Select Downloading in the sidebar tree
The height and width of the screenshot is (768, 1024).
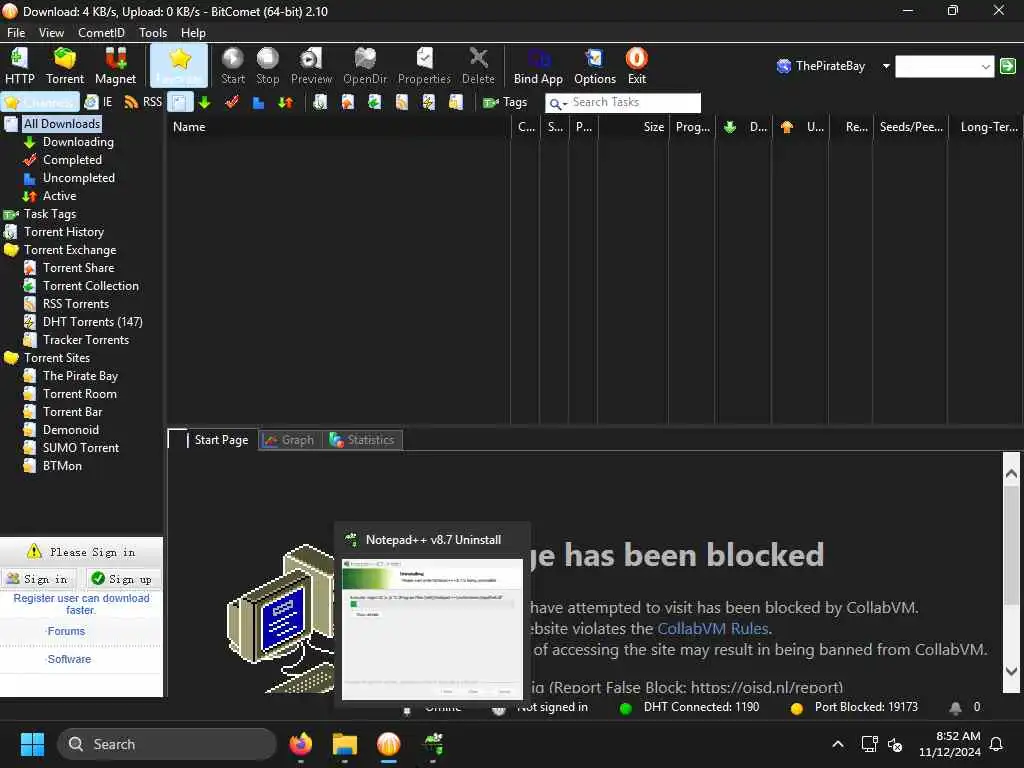[x=78, y=142]
